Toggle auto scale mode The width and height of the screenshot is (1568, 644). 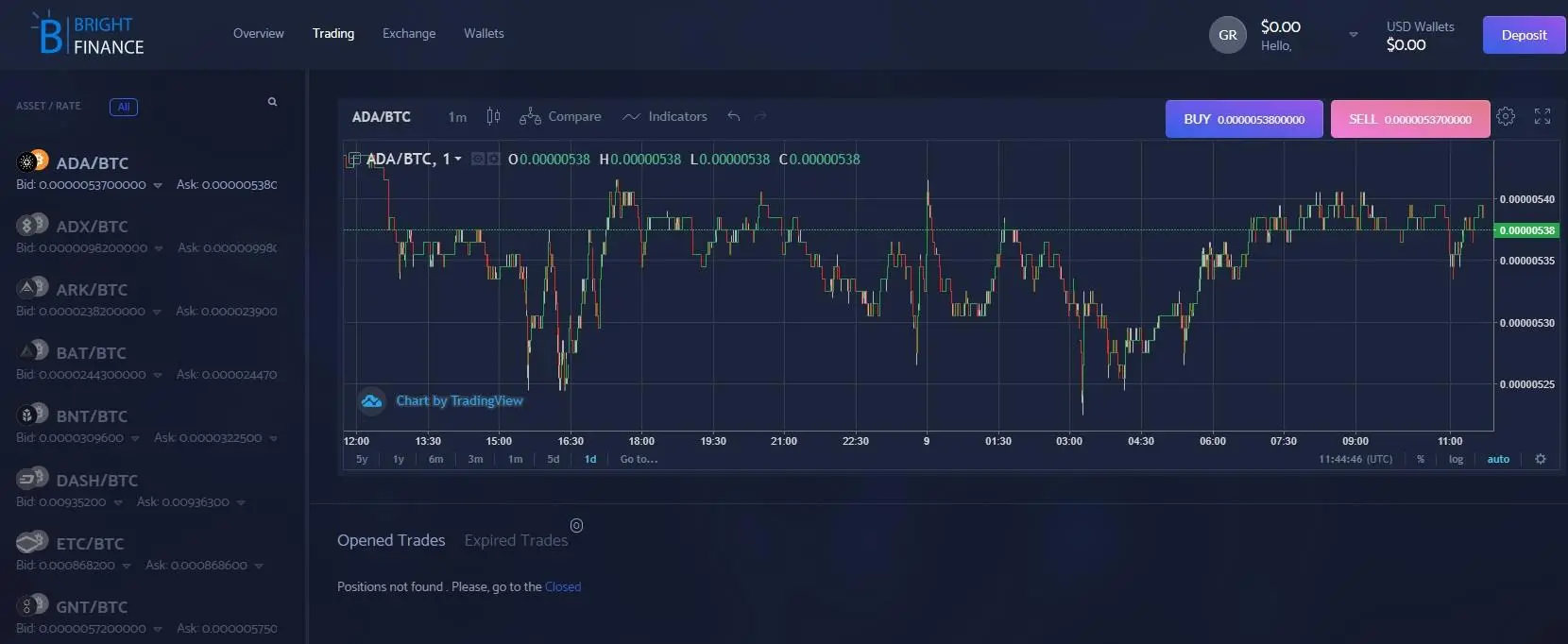pyautogui.click(x=1498, y=459)
